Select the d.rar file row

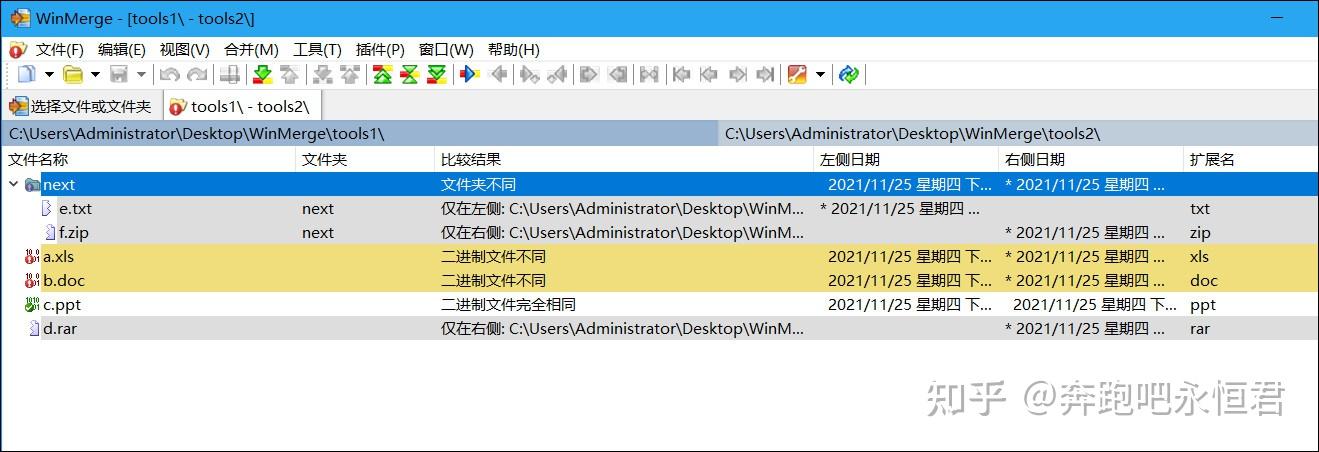pyautogui.click(x=659, y=328)
